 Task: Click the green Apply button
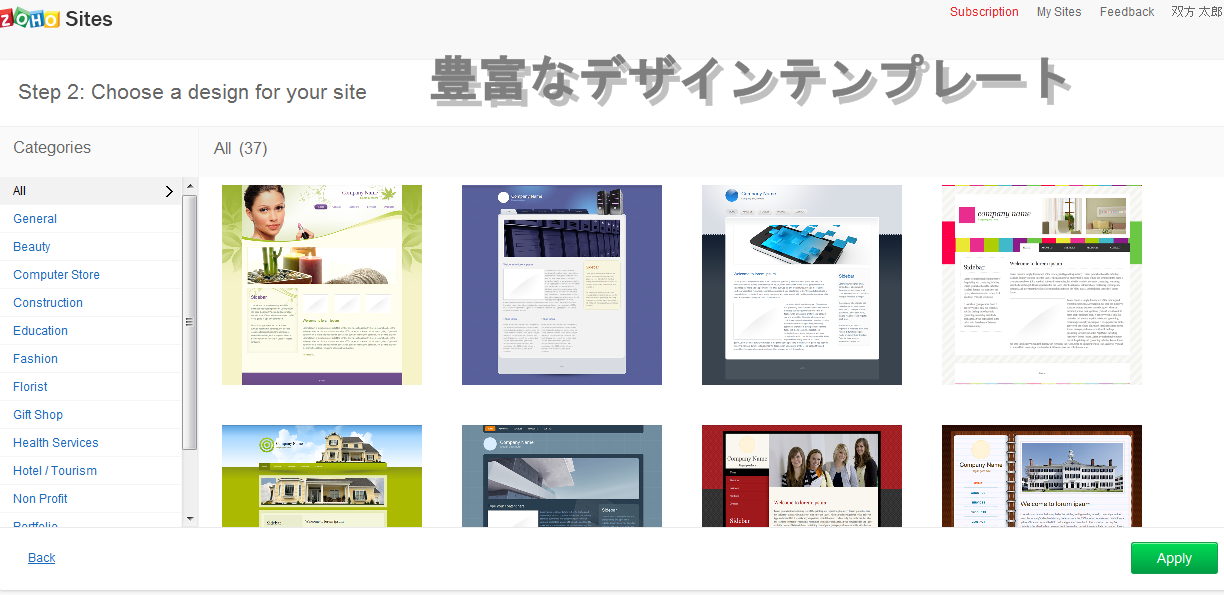pos(1174,558)
